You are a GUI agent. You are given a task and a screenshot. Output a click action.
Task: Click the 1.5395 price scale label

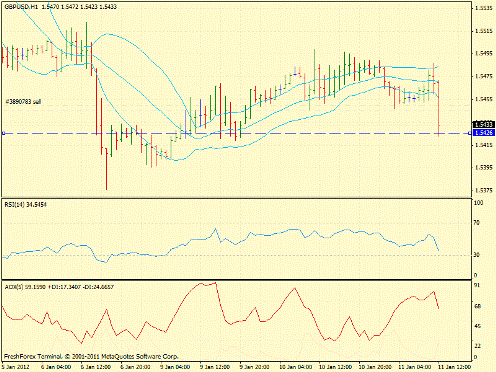point(484,168)
